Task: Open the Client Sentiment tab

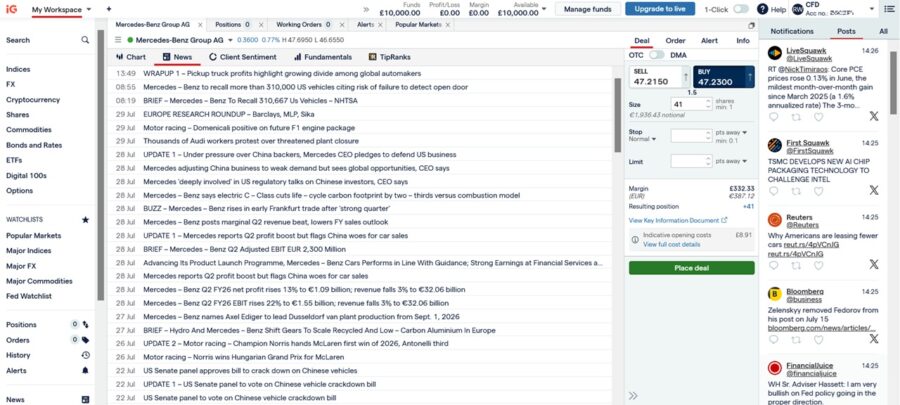Action: click(x=243, y=57)
